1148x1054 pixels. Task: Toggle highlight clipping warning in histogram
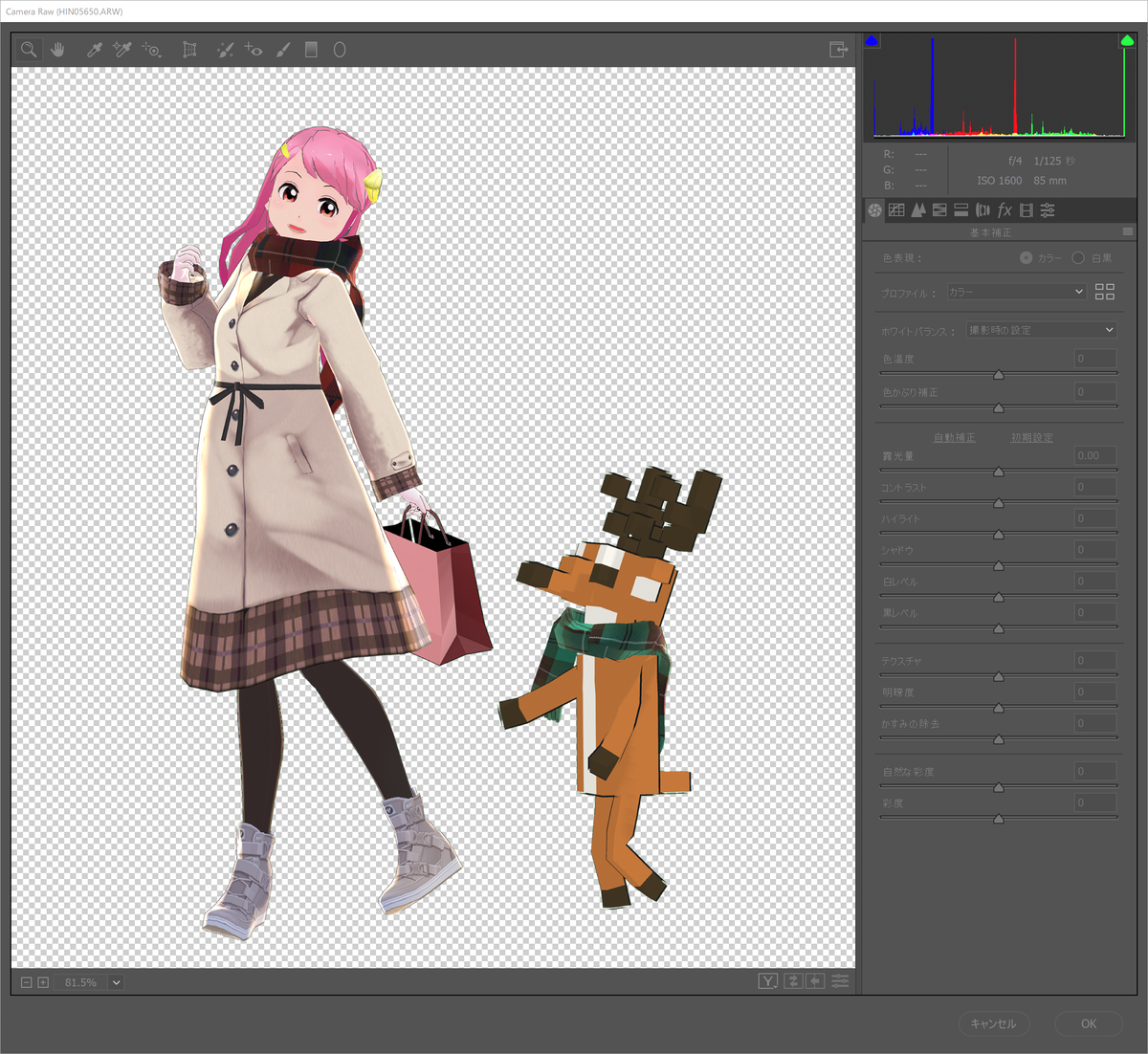[x=1127, y=41]
